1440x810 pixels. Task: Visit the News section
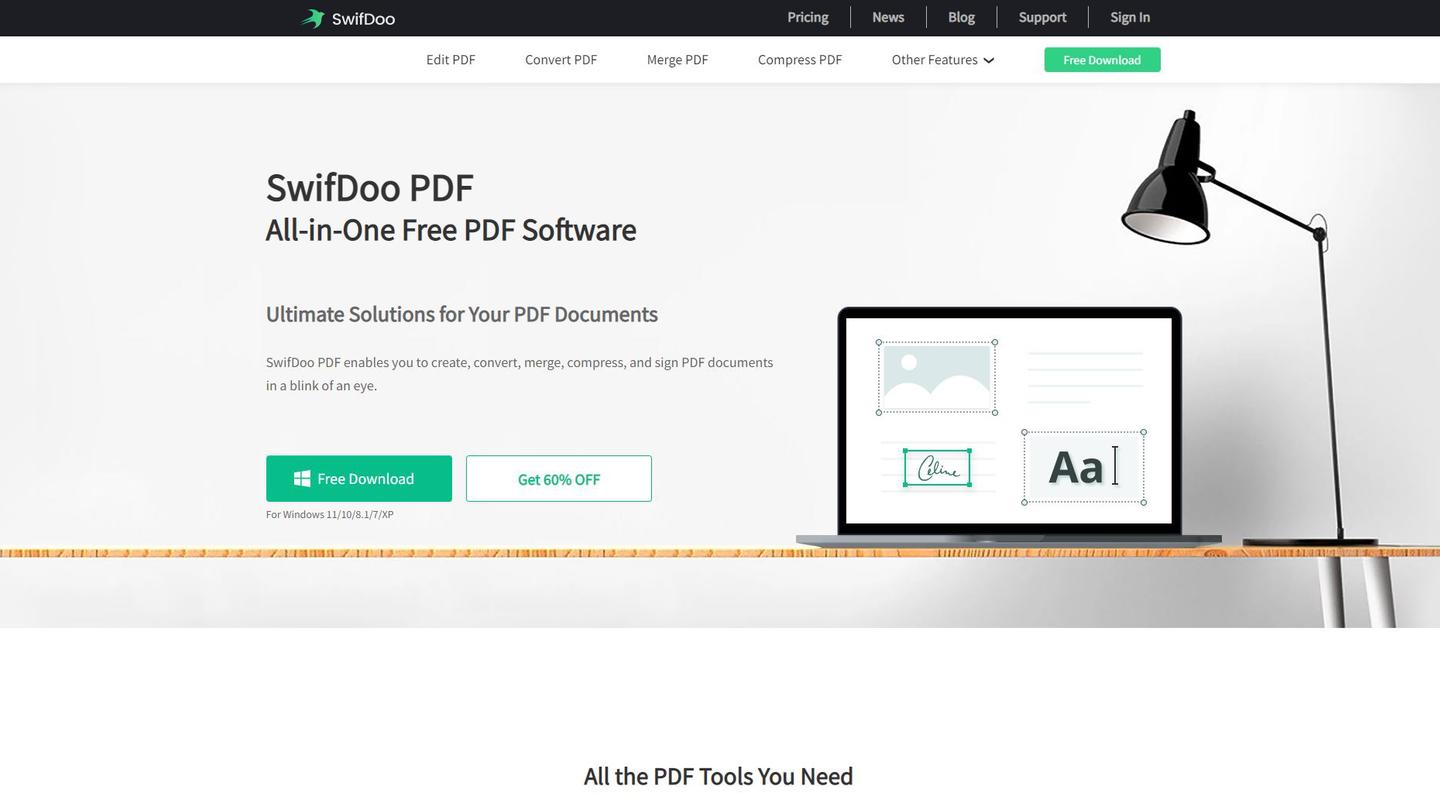click(x=887, y=17)
